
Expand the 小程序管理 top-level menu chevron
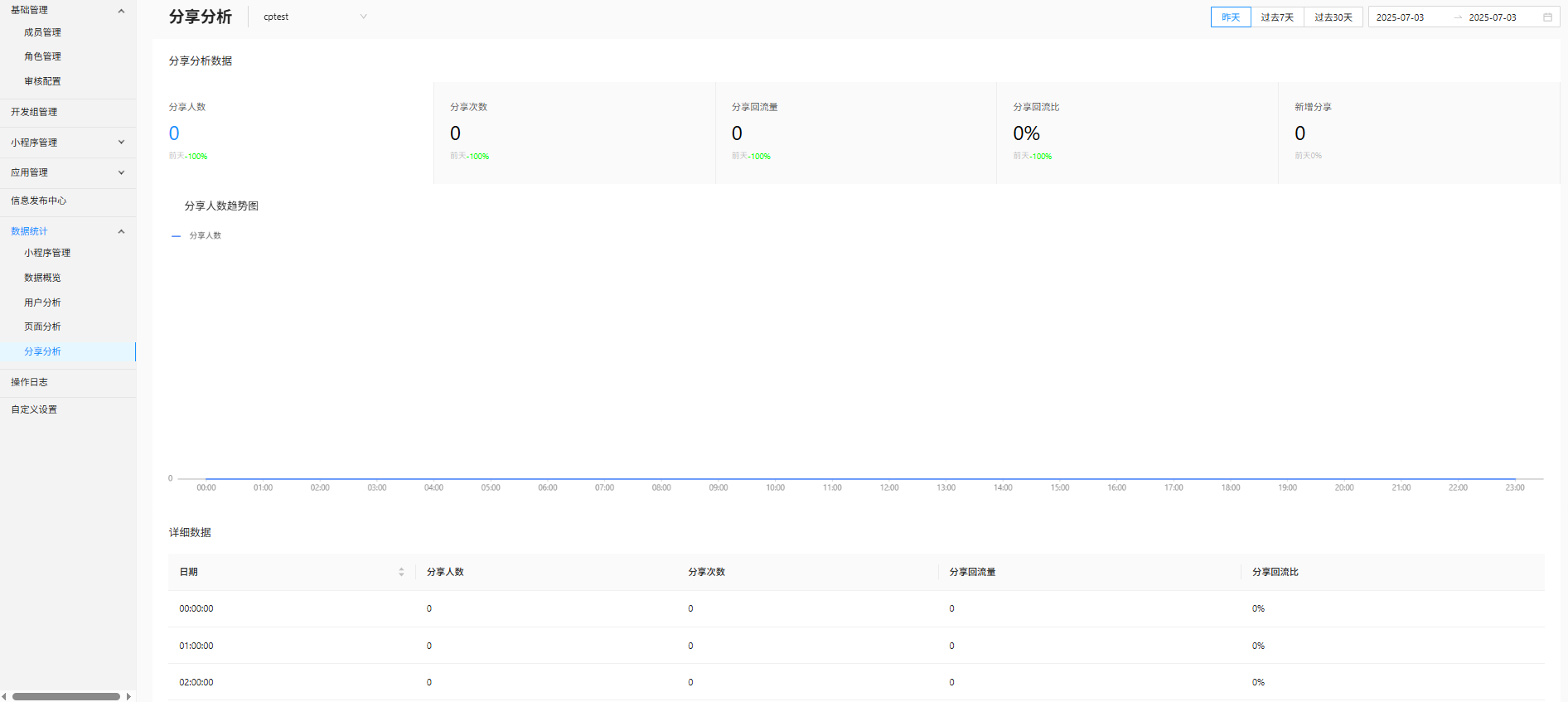[121, 143]
